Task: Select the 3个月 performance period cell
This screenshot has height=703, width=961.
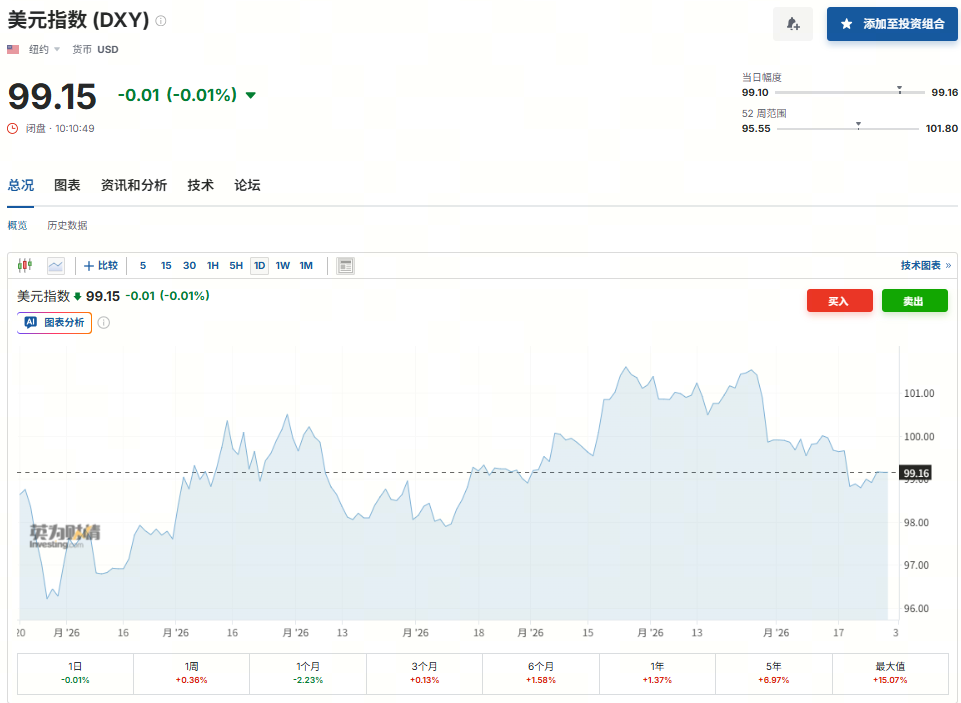Action: click(x=424, y=673)
